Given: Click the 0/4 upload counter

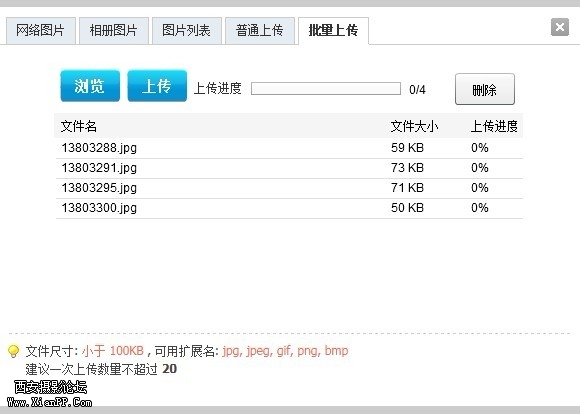Looking at the screenshot, I should 417,90.
